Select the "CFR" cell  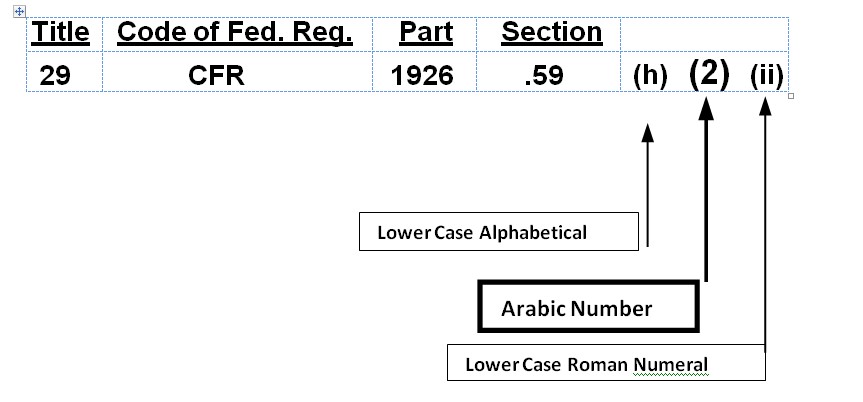click(x=216, y=75)
